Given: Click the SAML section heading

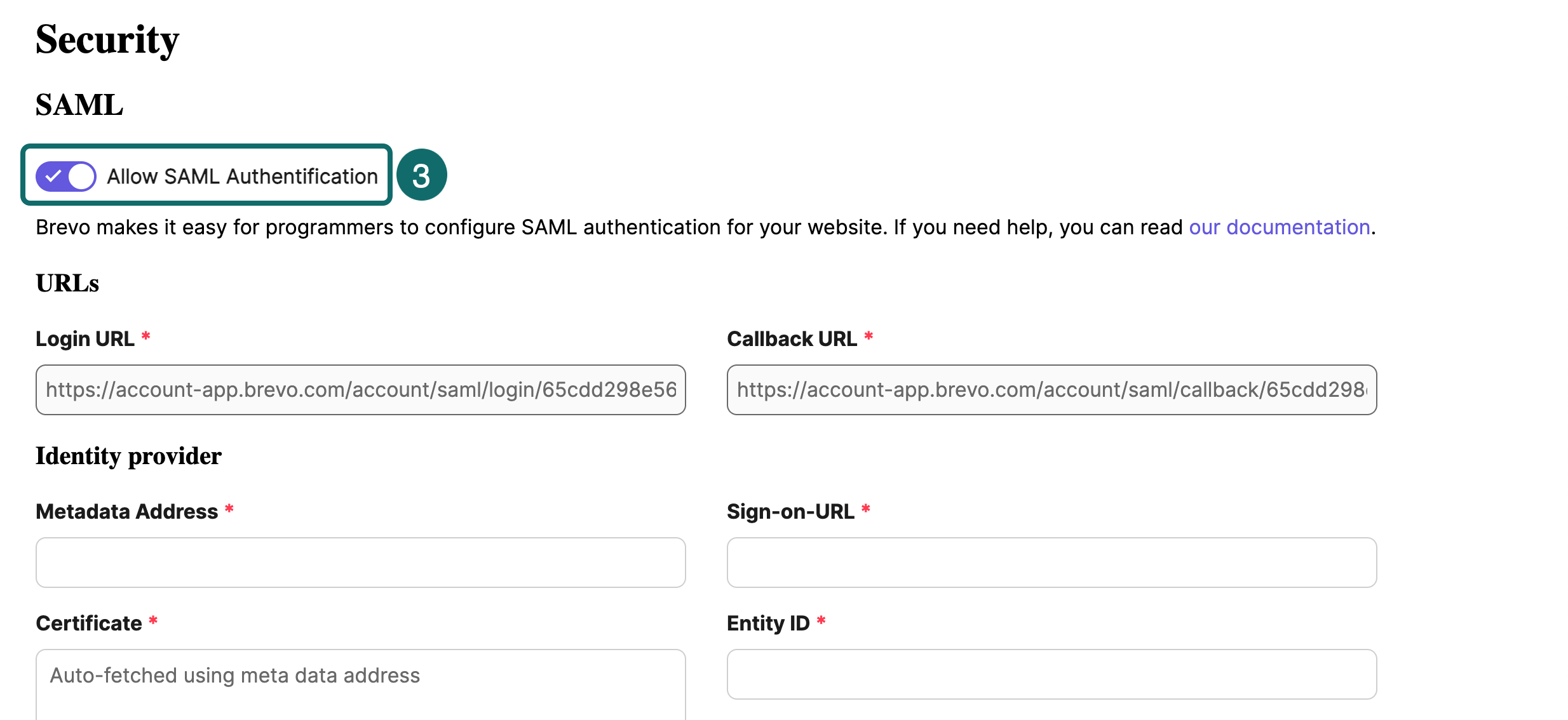Looking at the screenshot, I should [79, 105].
